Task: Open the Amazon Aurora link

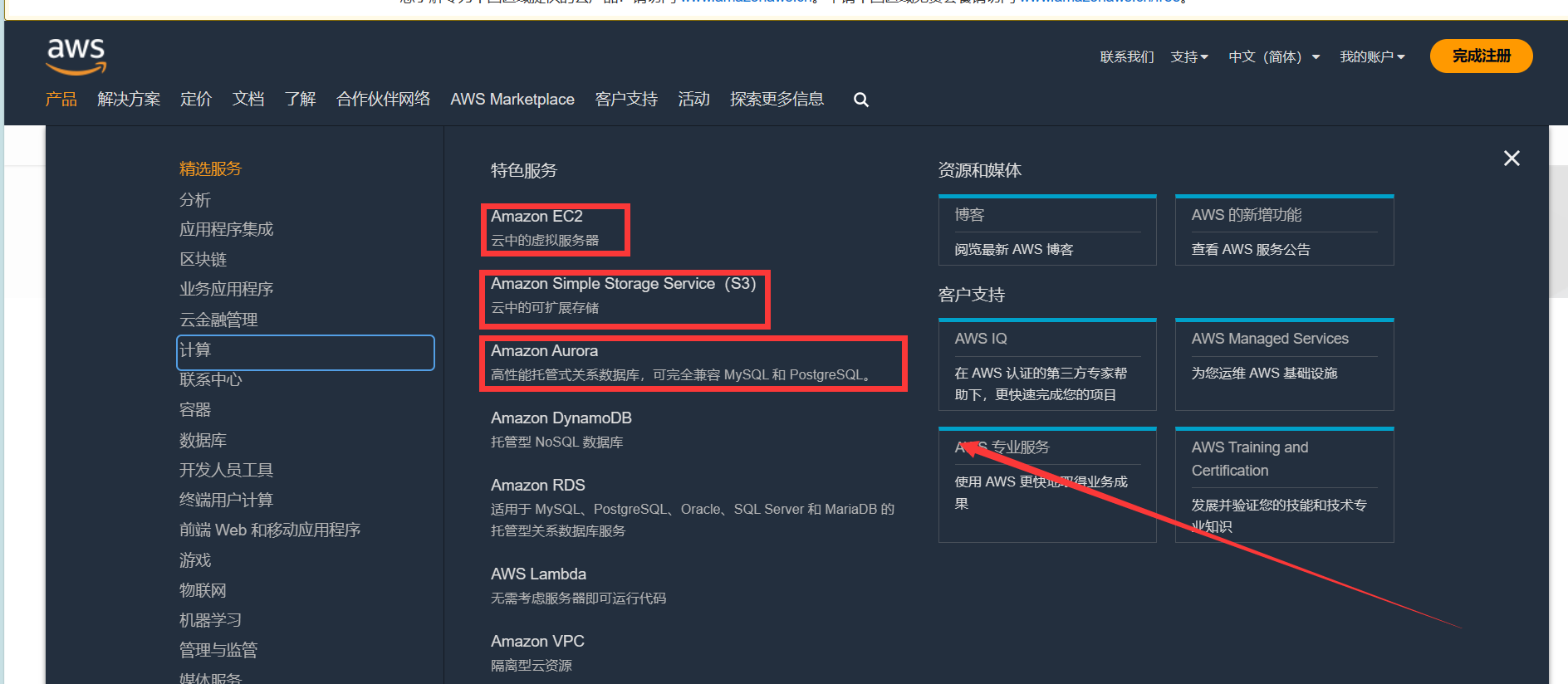Action: point(544,351)
